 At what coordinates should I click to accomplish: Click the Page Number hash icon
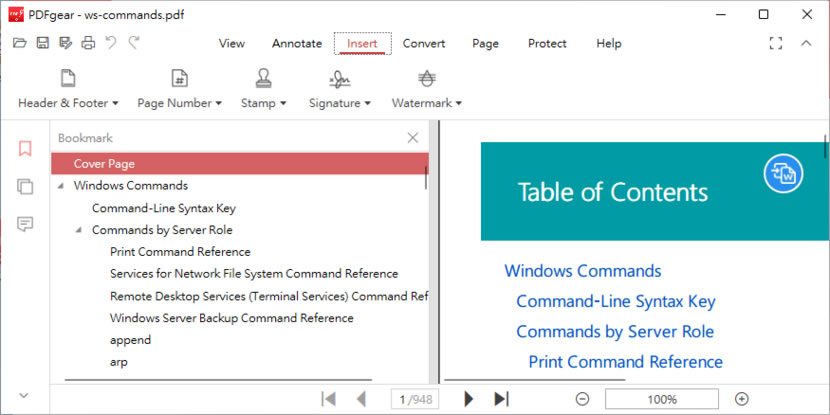[x=179, y=78]
